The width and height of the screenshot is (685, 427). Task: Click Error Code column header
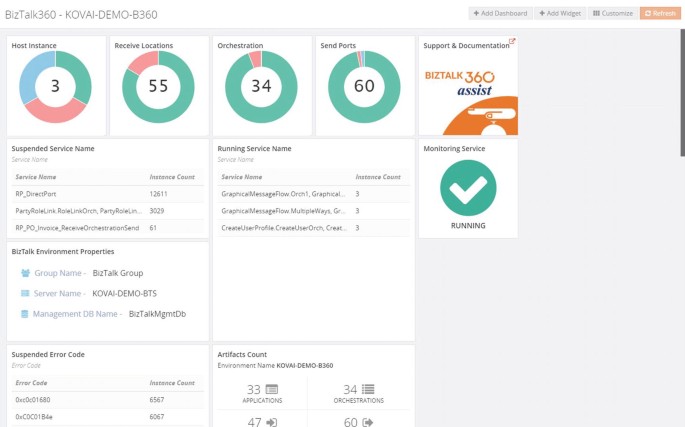pos(31,383)
